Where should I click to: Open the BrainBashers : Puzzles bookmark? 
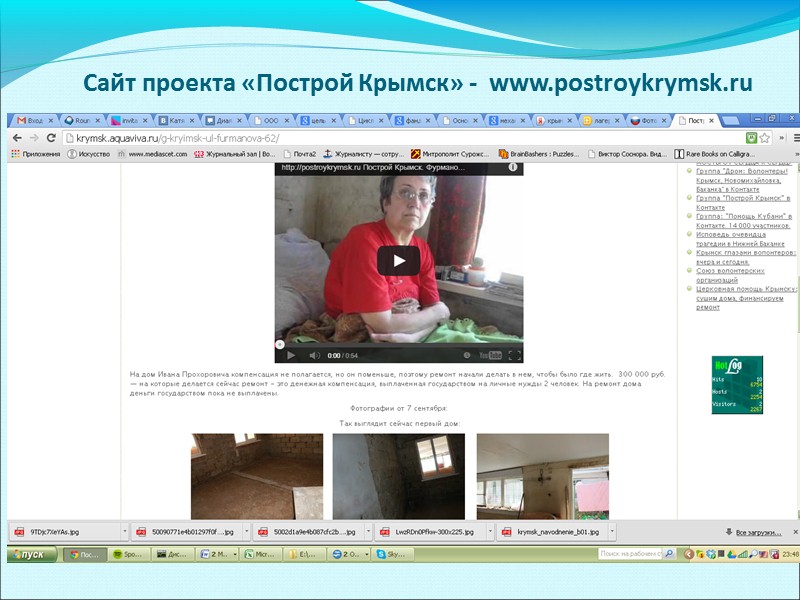pyautogui.click(x=539, y=154)
